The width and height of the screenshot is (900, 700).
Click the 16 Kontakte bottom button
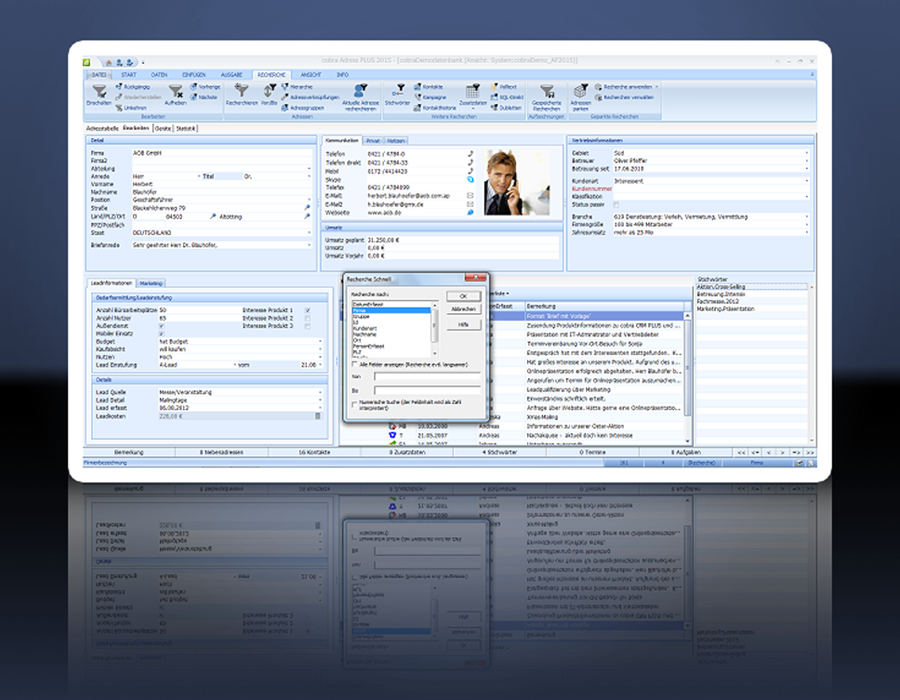pyautogui.click(x=315, y=452)
